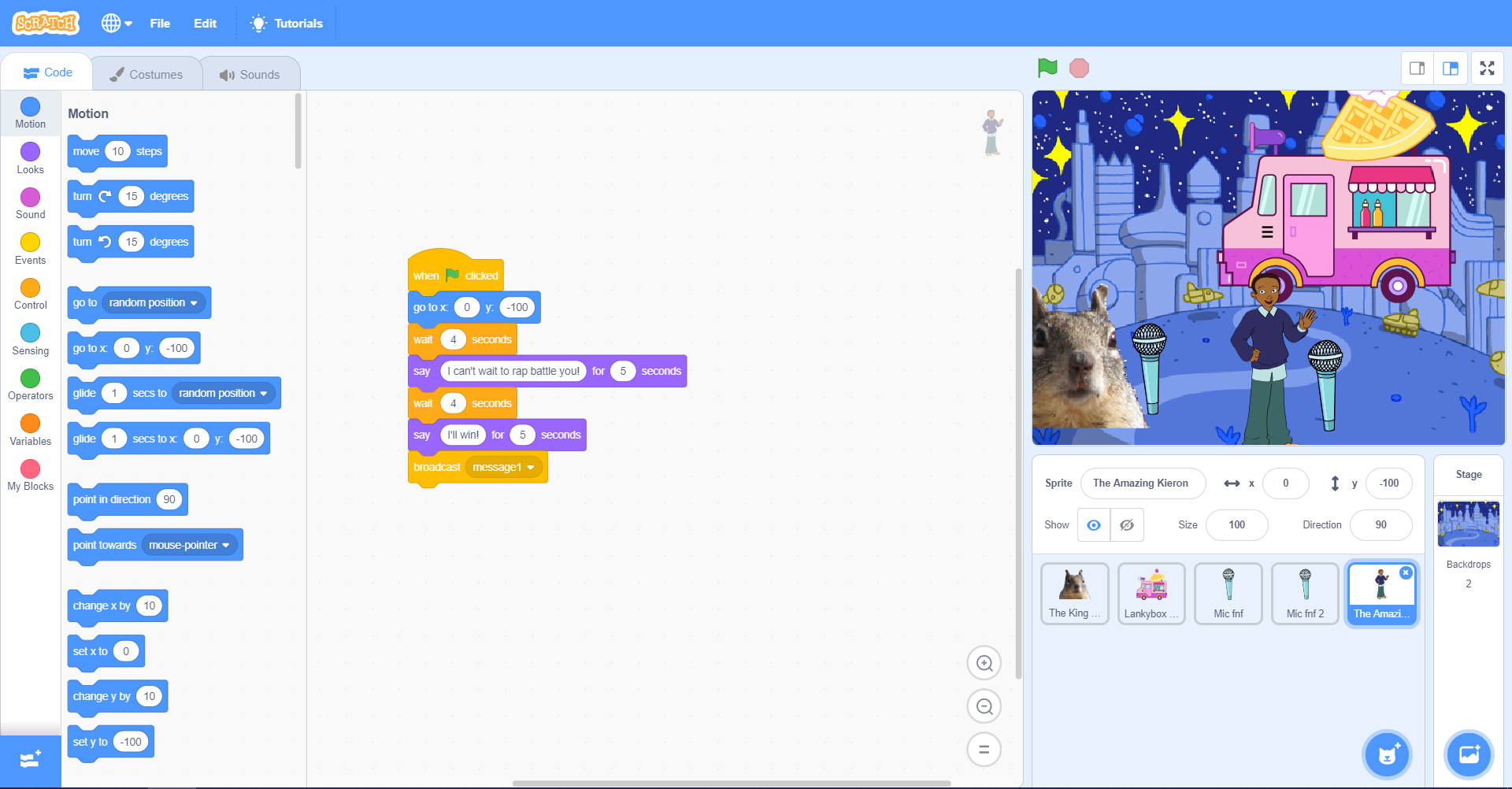Click the sprite x position field
The width and height of the screenshot is (1512, 789).
(1285, 483)
